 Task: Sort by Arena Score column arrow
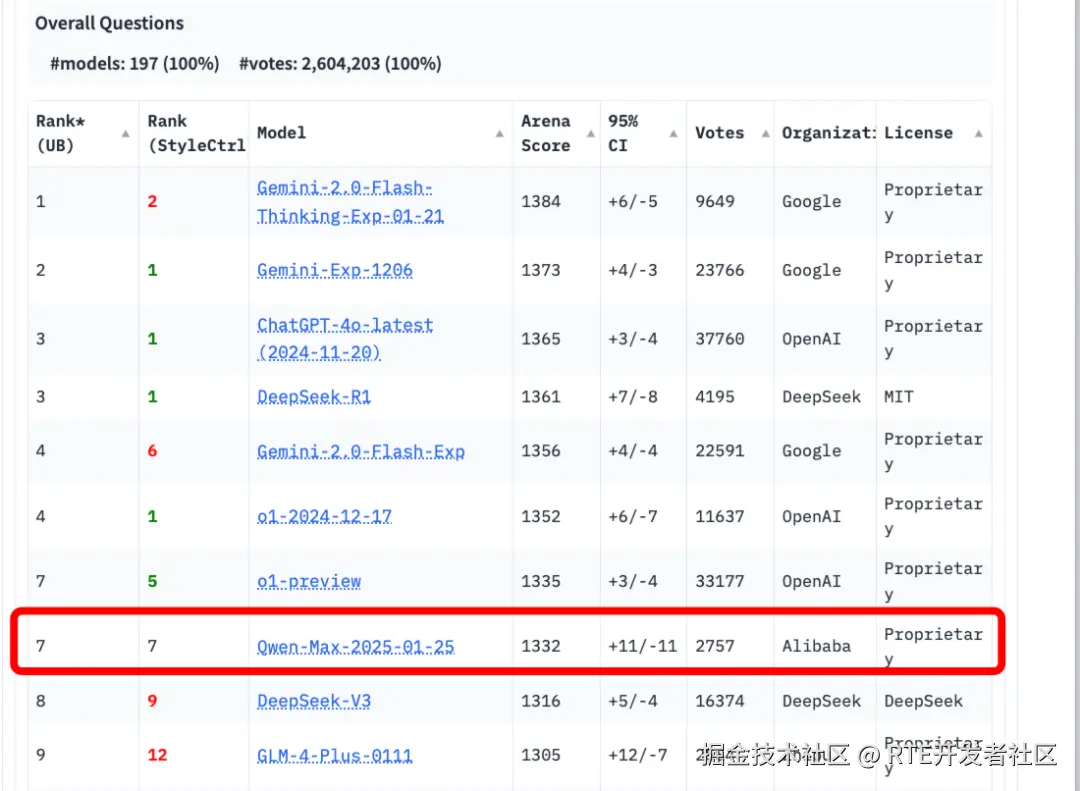pos(591,134)
